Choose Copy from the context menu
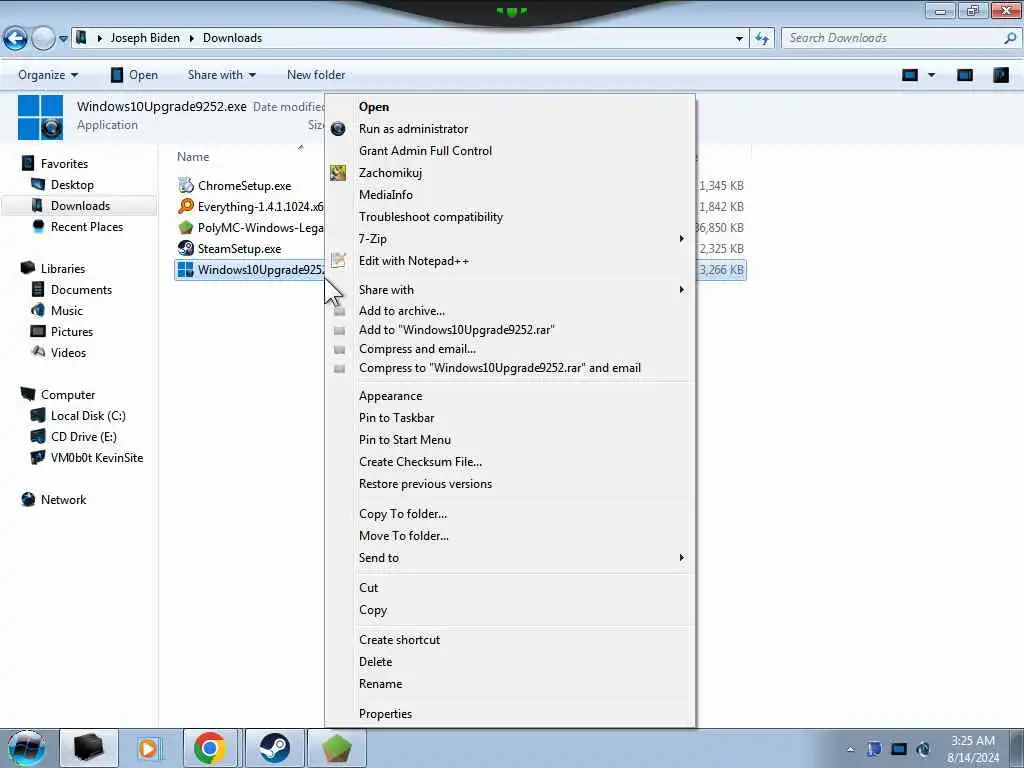This screenshot has width=1024, height=768. (373, 610)
